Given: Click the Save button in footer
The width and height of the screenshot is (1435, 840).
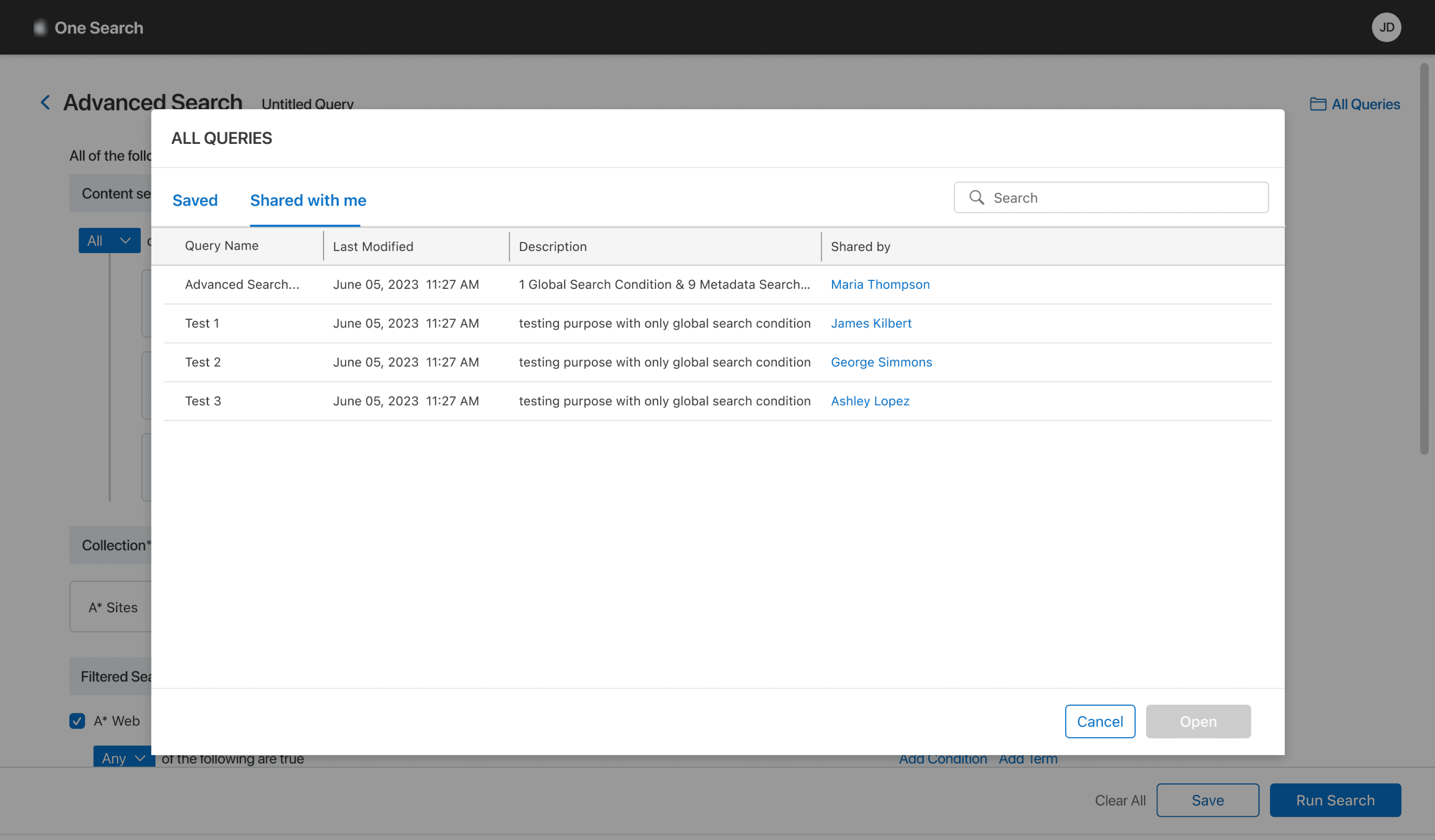Looking at the screenshot, I should [1207, 800].
